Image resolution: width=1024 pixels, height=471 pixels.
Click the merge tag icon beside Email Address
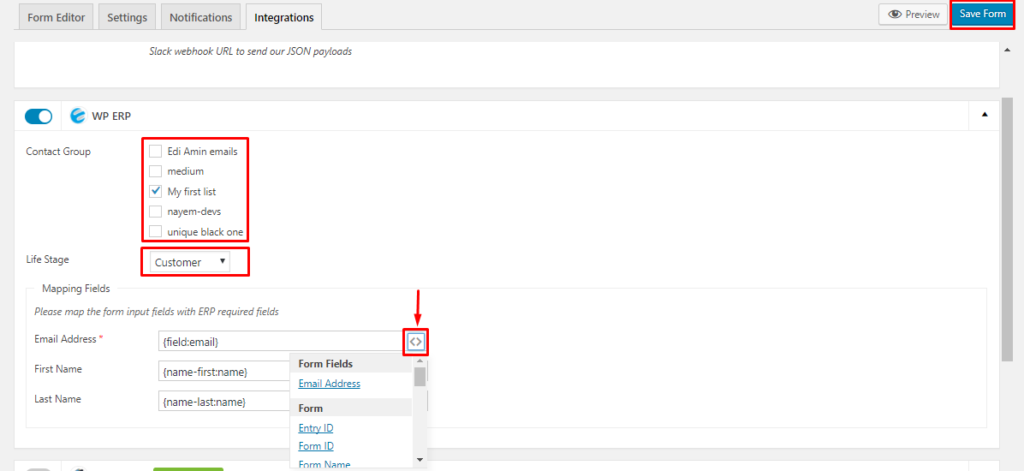click(x=416, y=341)
